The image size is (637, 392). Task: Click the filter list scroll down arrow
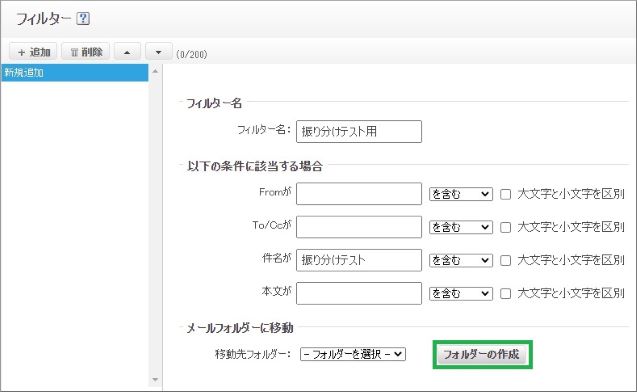[x=155, y=380]
